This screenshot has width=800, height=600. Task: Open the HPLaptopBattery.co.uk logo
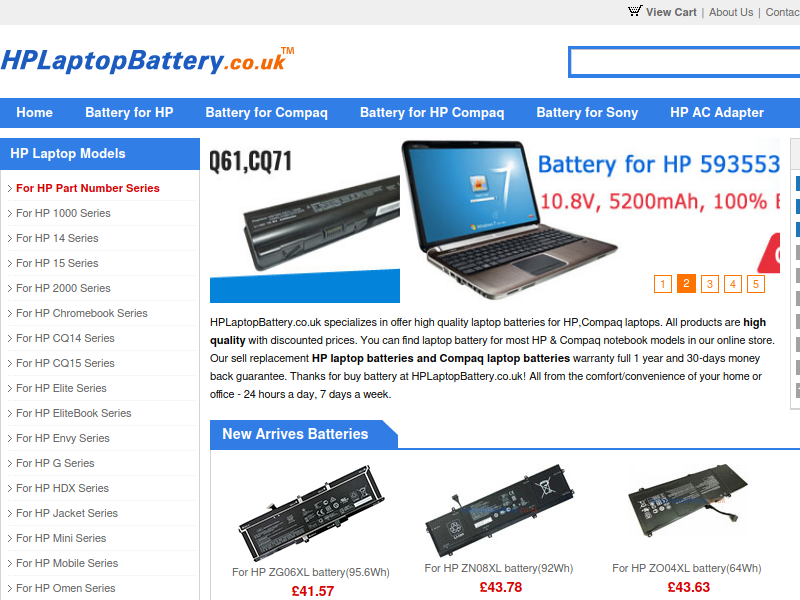148,60
